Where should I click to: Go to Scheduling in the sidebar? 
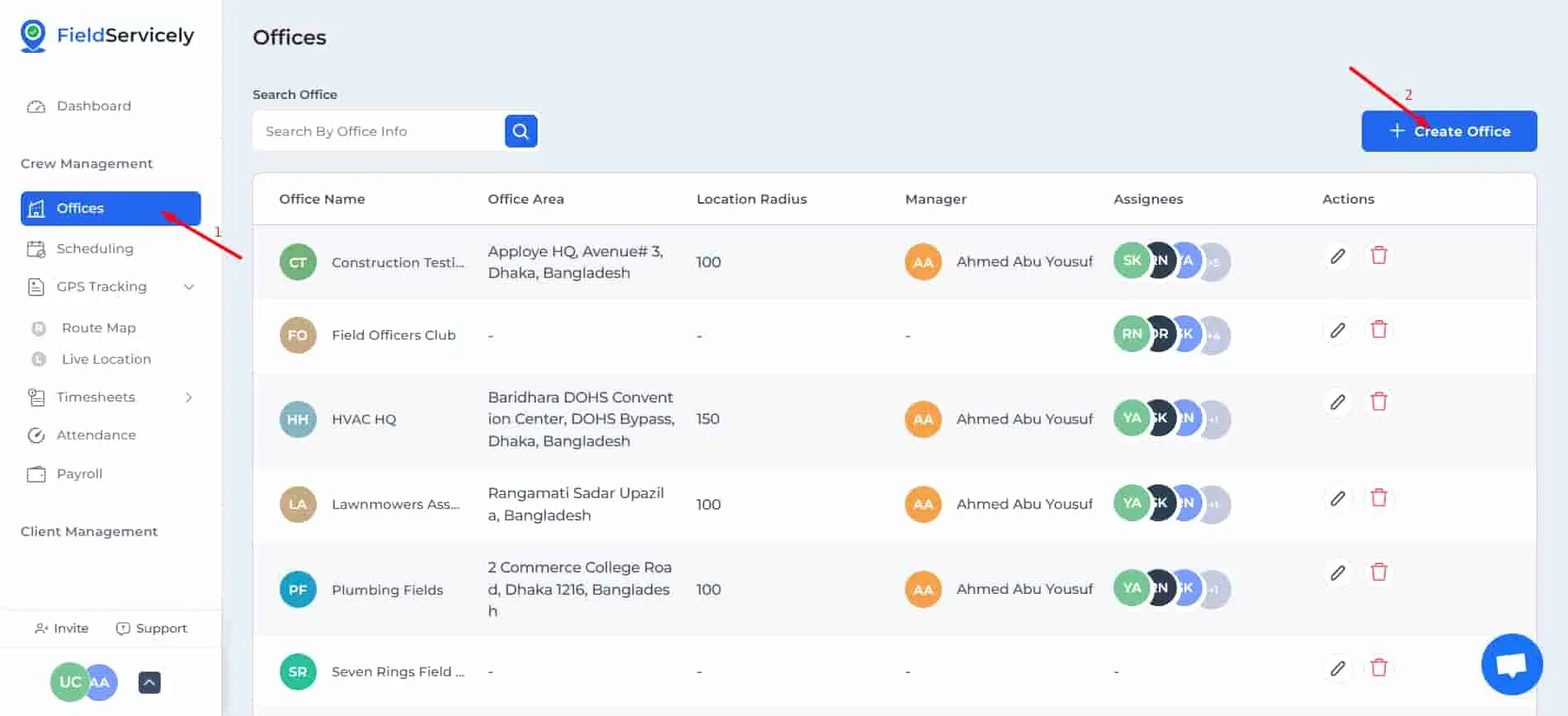coord(94,248)
